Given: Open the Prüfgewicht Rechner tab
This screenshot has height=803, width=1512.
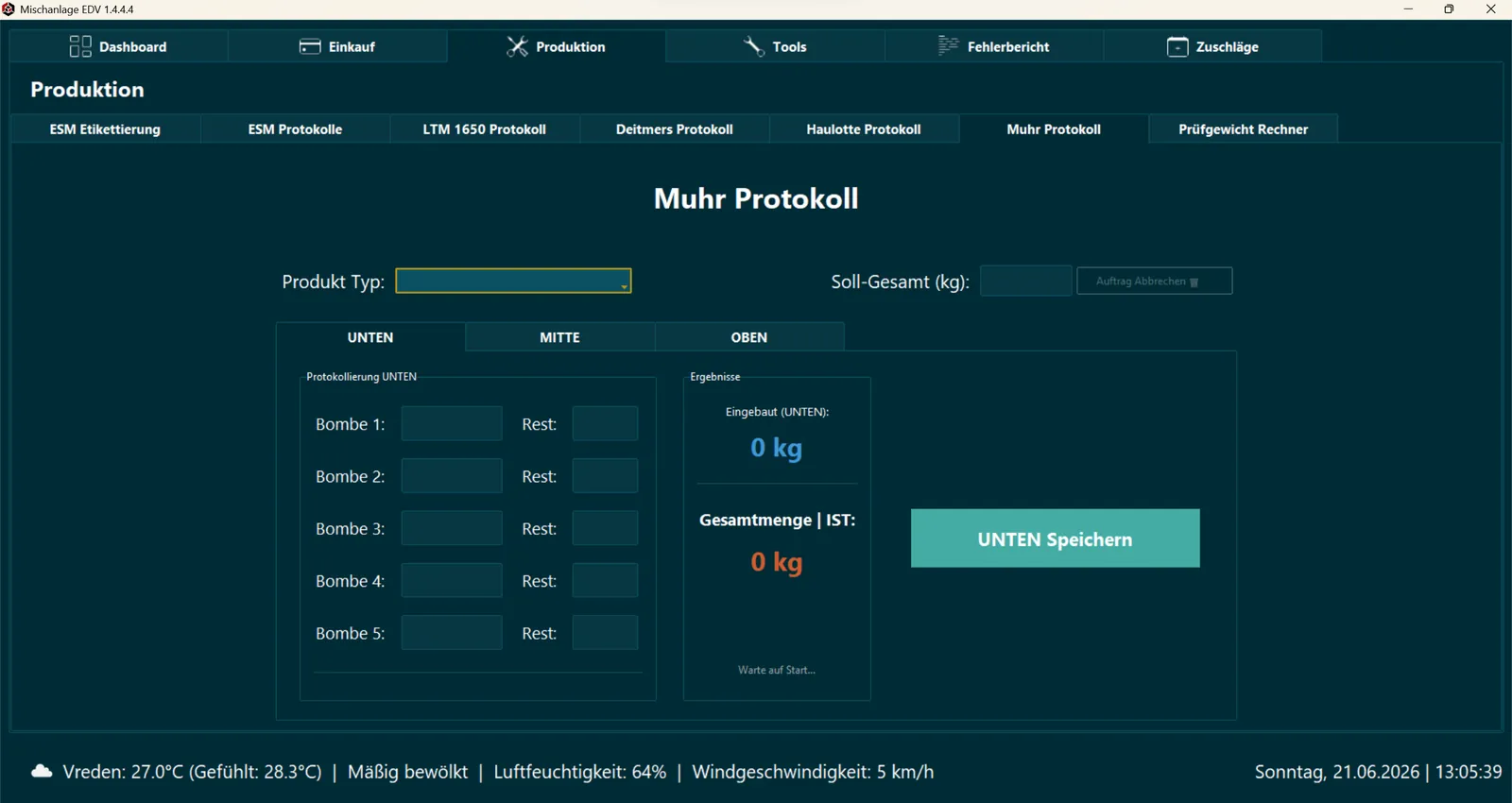Looking at the screenshot, I should [1244, 129].
